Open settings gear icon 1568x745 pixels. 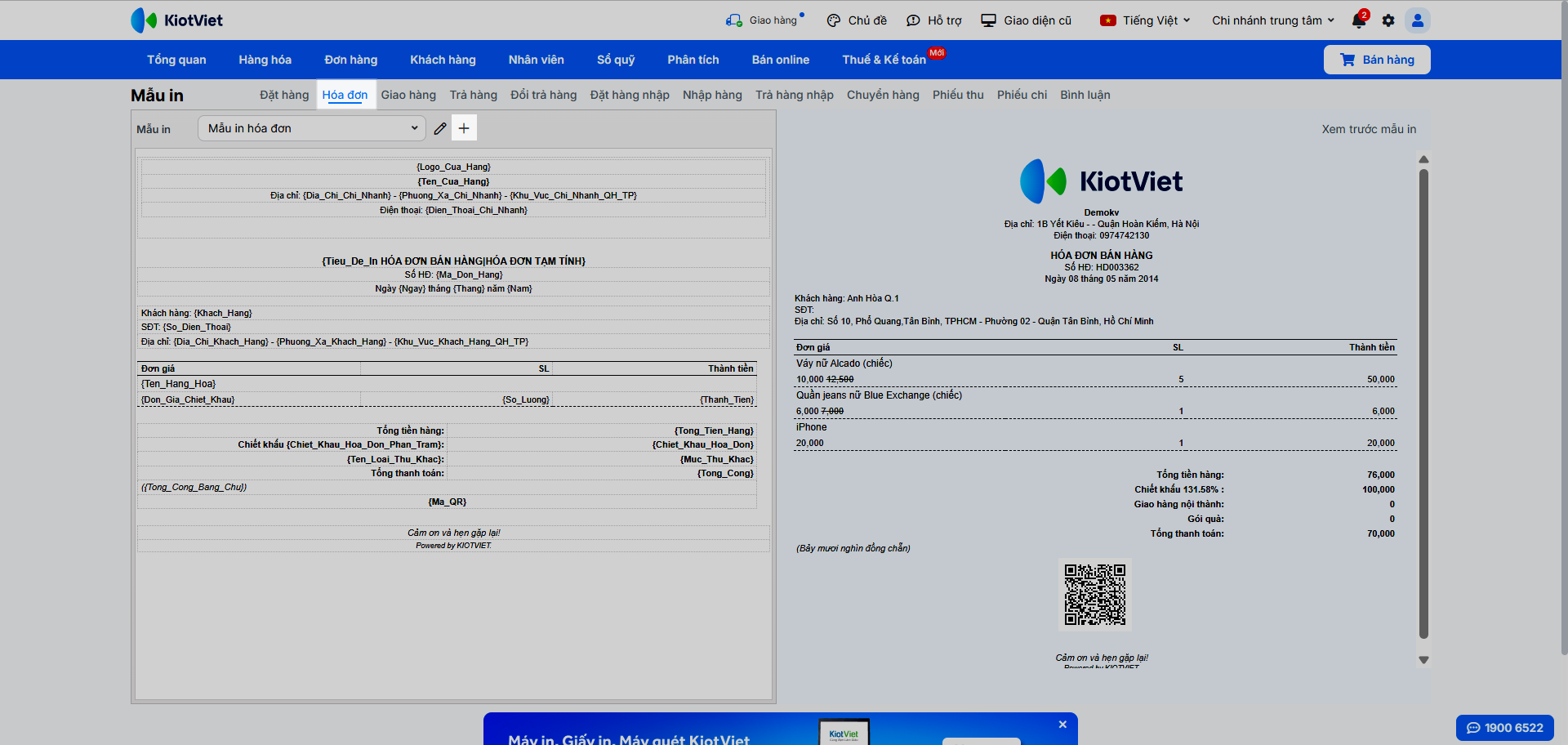pos(1388,20)
